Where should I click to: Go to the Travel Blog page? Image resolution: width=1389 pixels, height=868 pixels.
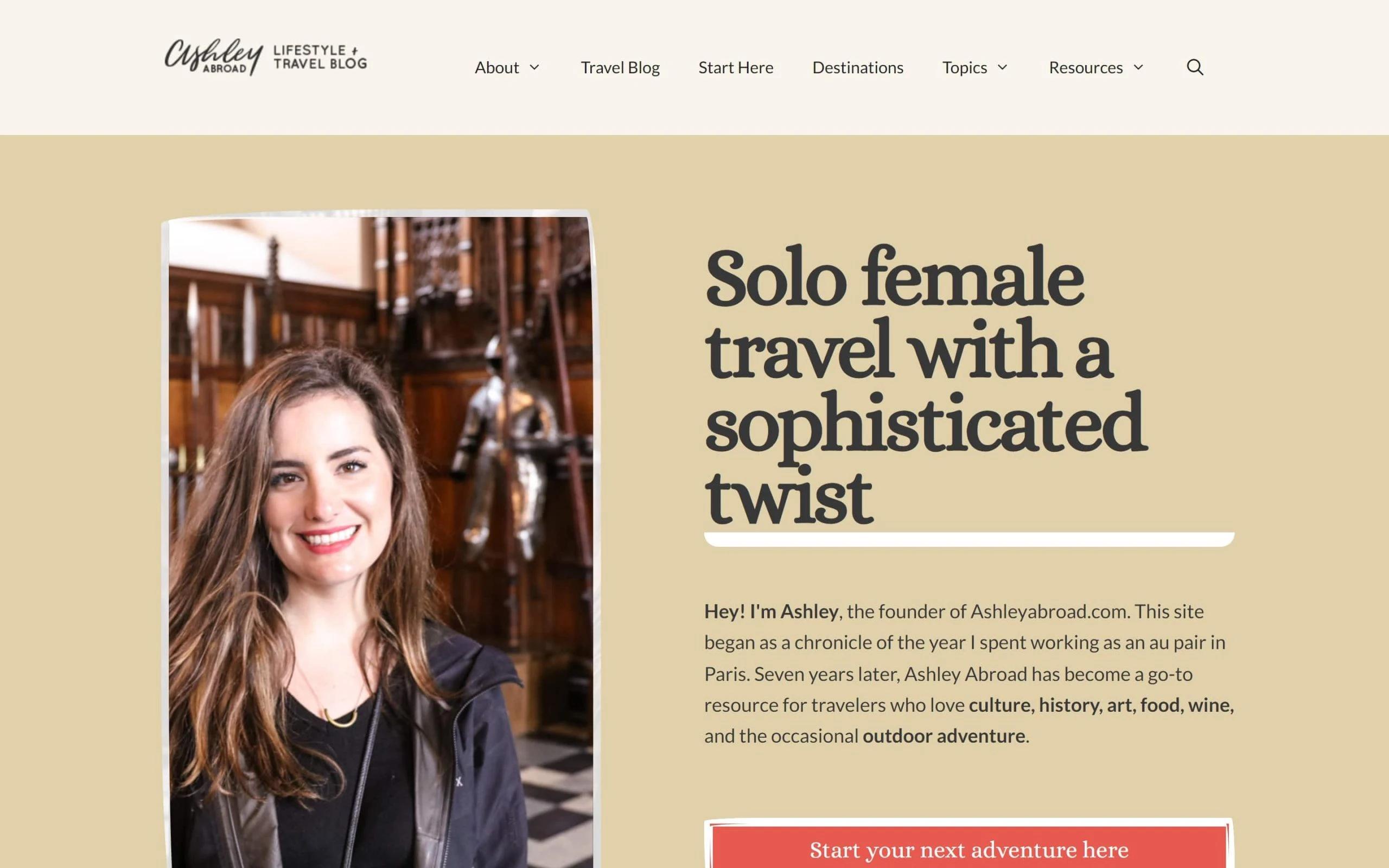point(620,67)
